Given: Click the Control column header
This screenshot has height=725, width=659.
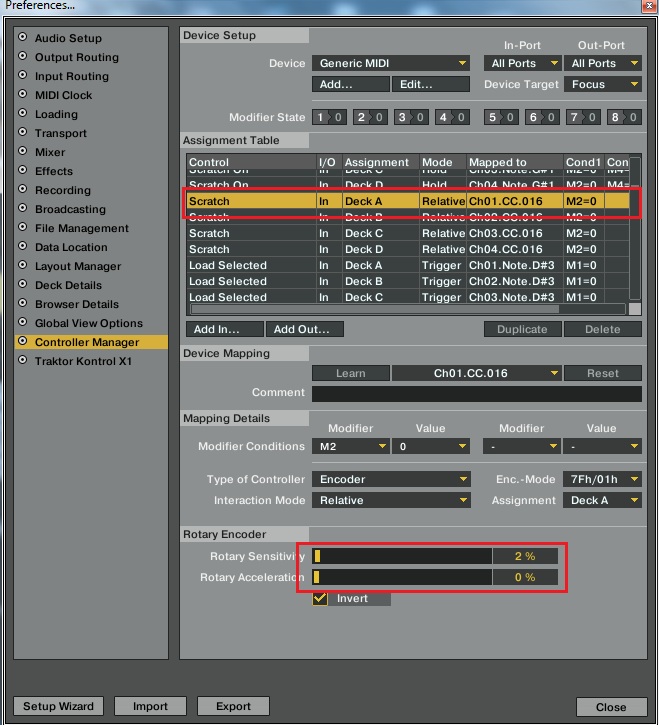Looking at the screenshot, I should click(252, 162).
